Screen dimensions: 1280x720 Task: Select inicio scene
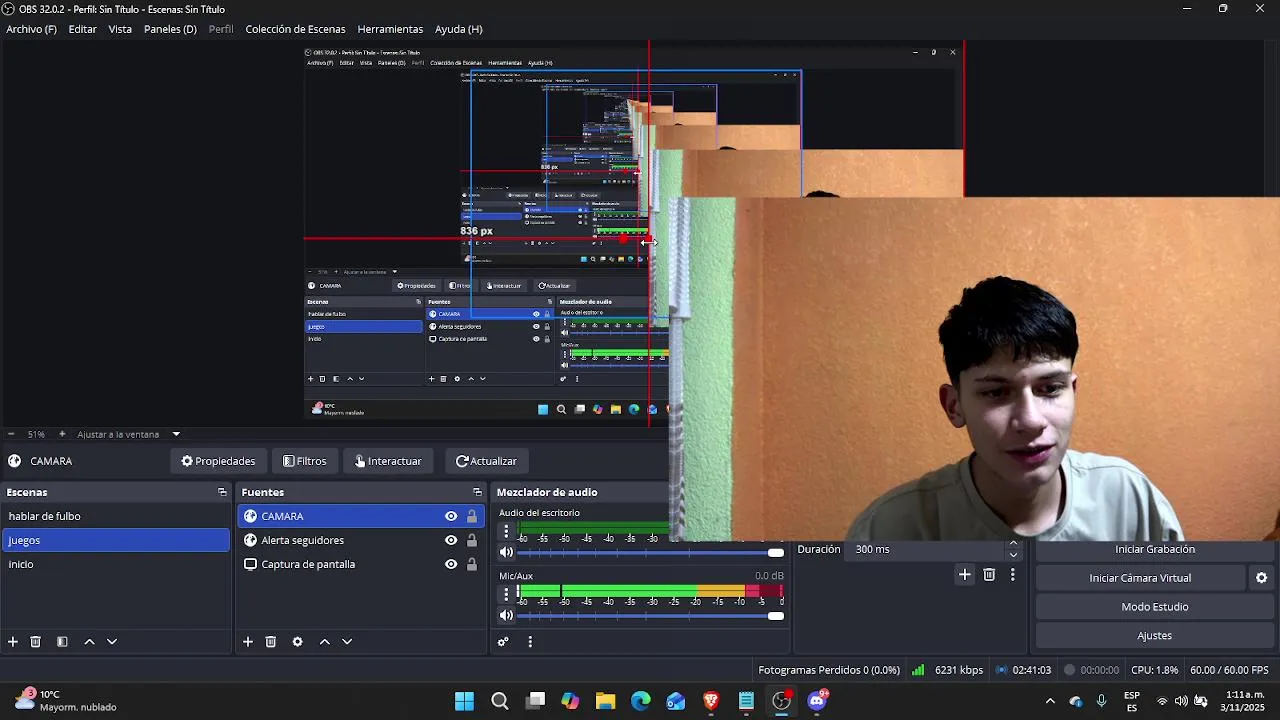115,564
